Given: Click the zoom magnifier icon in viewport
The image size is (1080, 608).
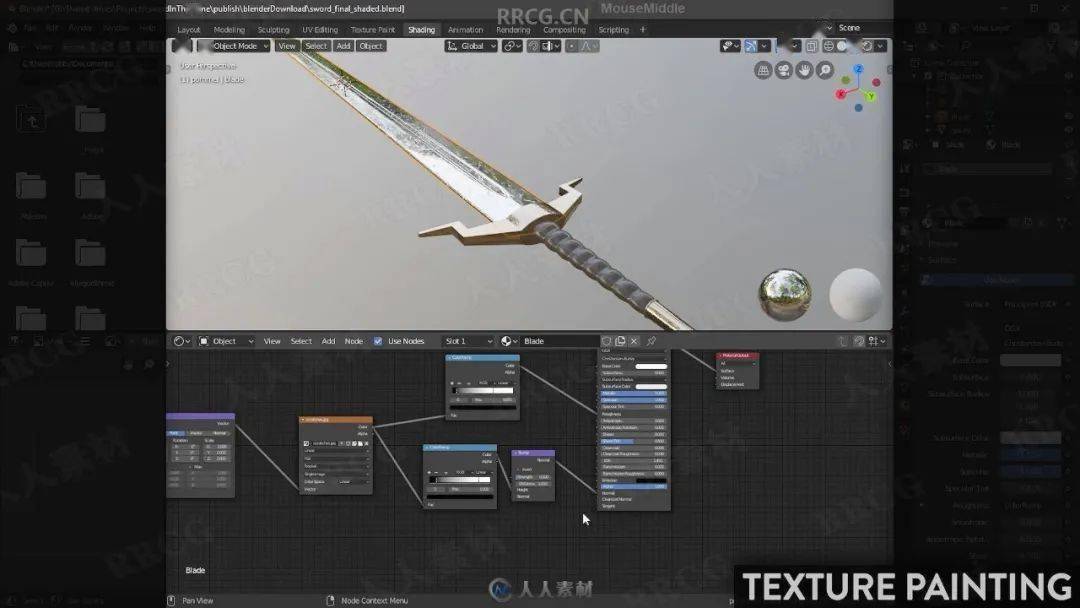Looking at the screenshot, I should pyautogui.click(x=824, y=70).
